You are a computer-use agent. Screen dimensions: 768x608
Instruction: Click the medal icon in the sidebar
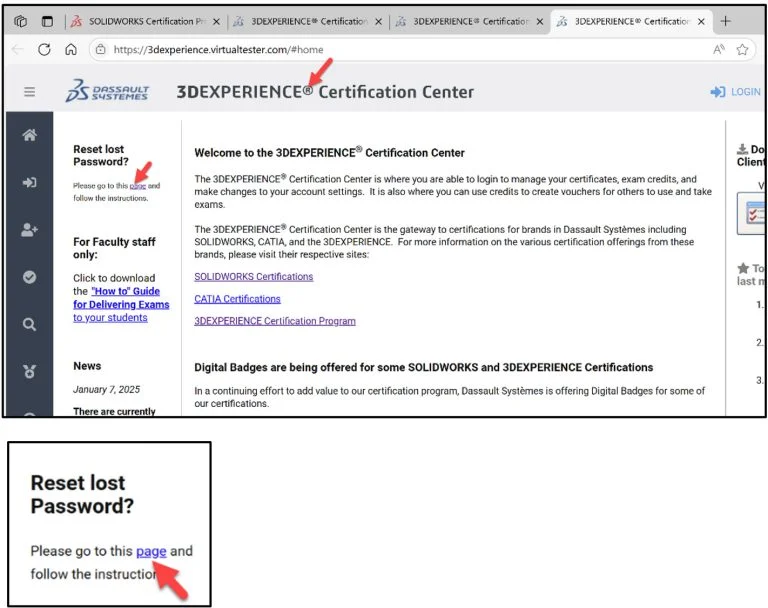pos(29,371)
